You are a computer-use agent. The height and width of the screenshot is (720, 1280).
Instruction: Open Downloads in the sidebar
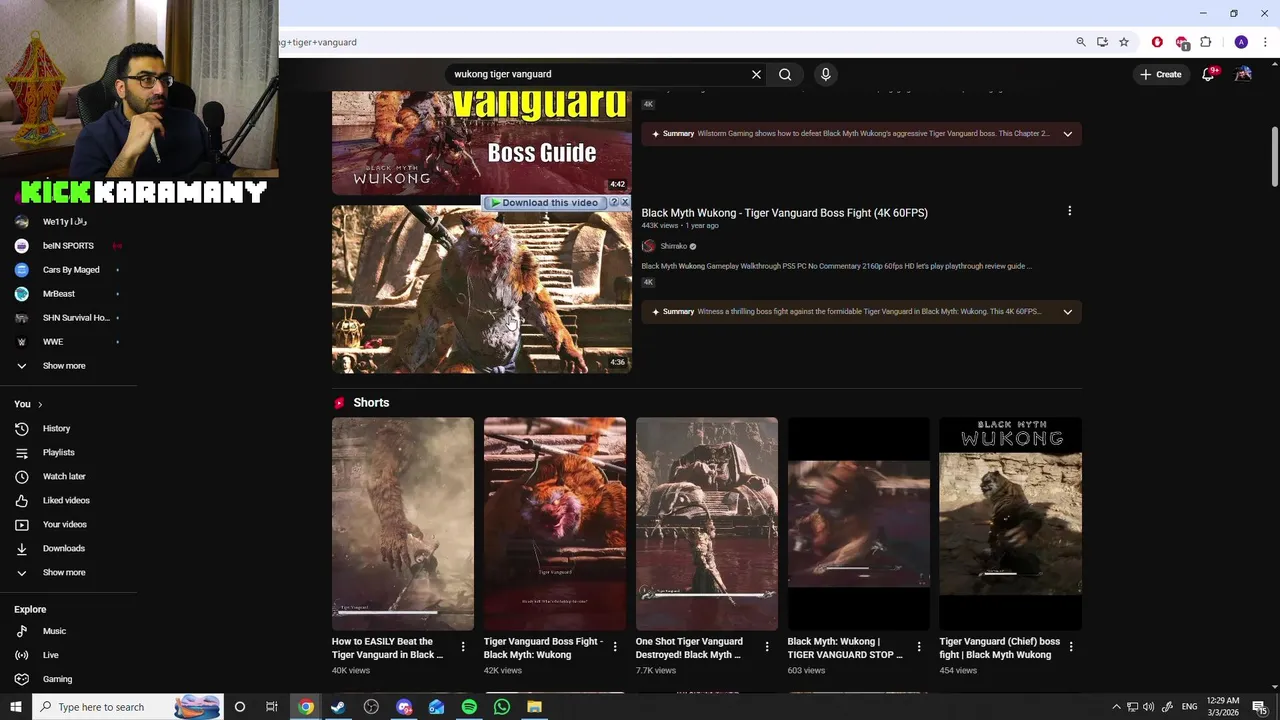63,549
